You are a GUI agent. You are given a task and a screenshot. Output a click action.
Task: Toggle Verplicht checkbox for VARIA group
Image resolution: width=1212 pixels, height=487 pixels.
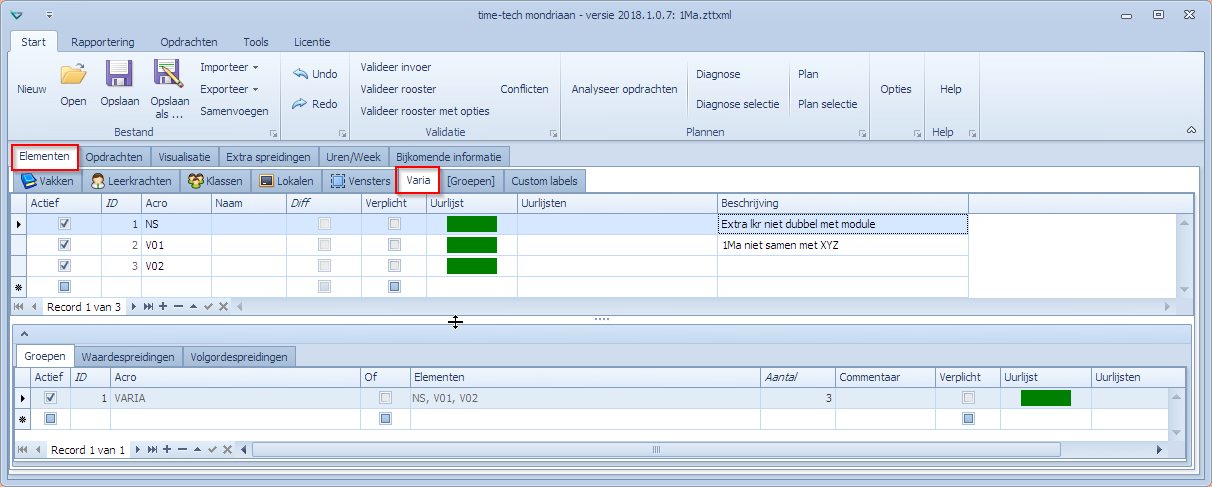click(967, 398)
